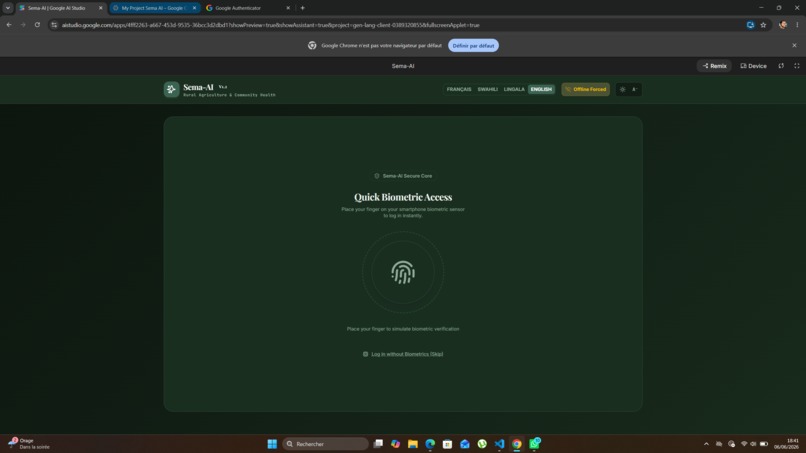Bookmark this page with star icon
Image resolution: width=806 pixels, height=453 pixels.
tap(763, 25)
